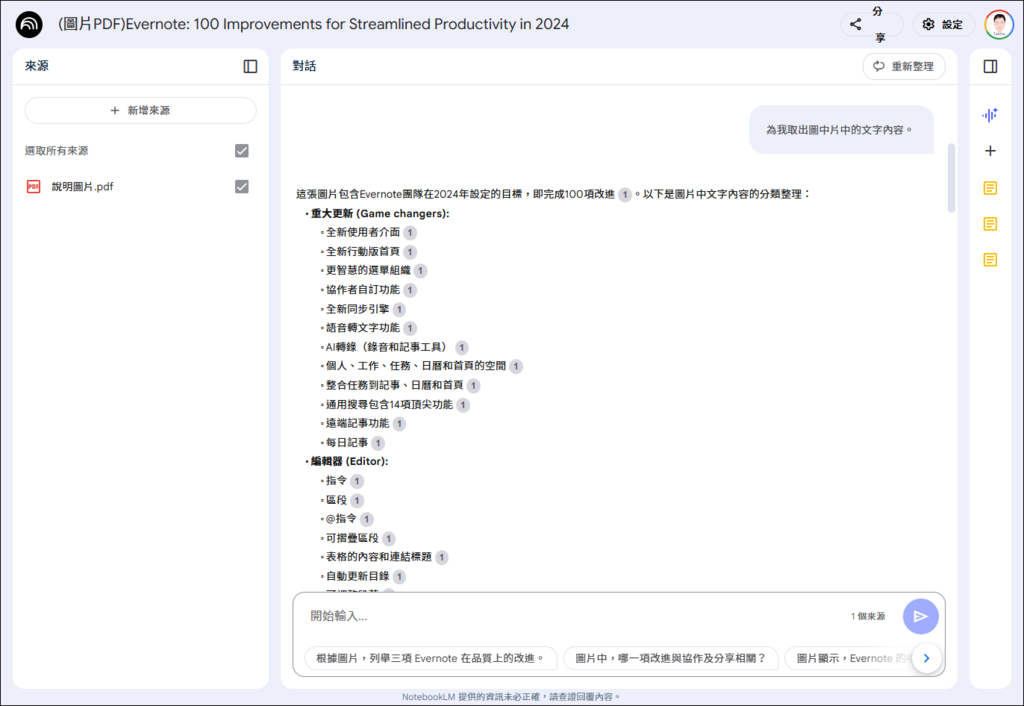Click the NotebookLM logo icon

[29, 25]
